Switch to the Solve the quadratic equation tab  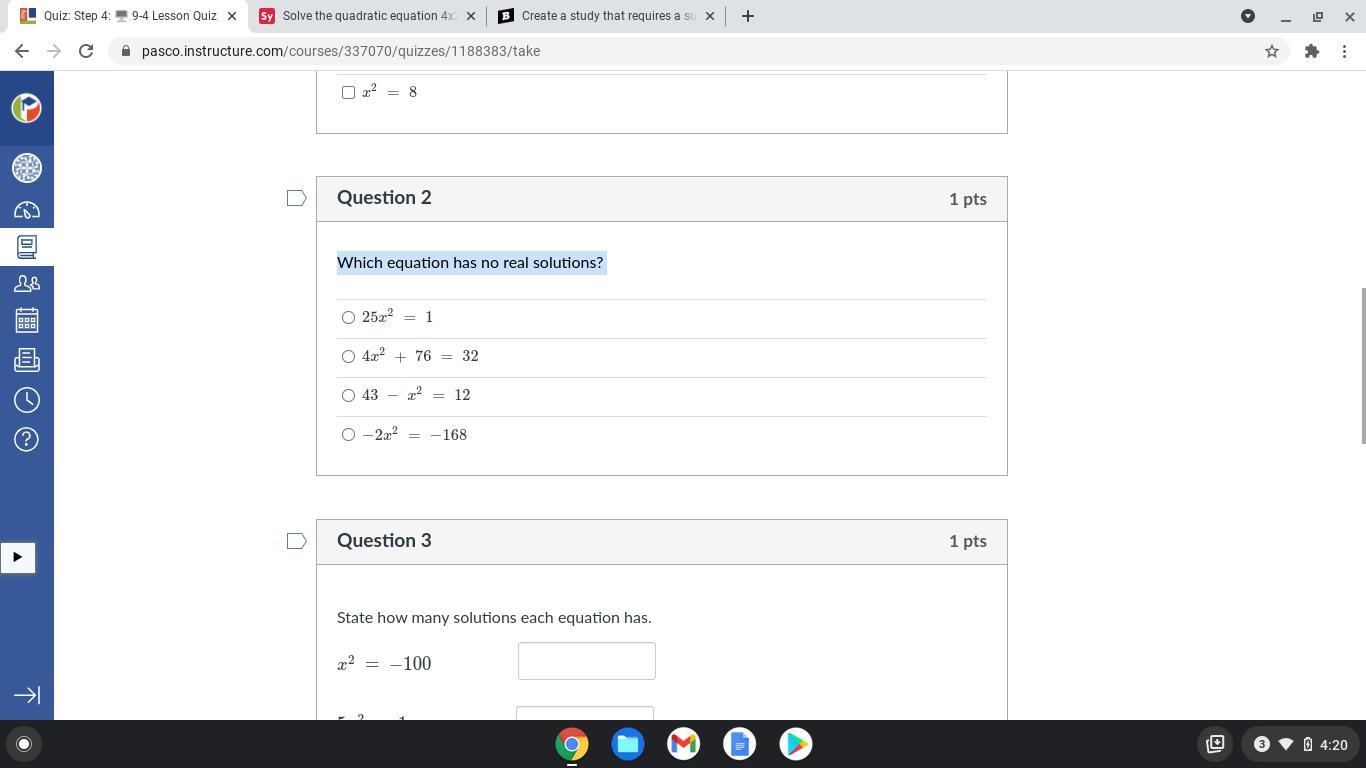[x=369, y=16]
